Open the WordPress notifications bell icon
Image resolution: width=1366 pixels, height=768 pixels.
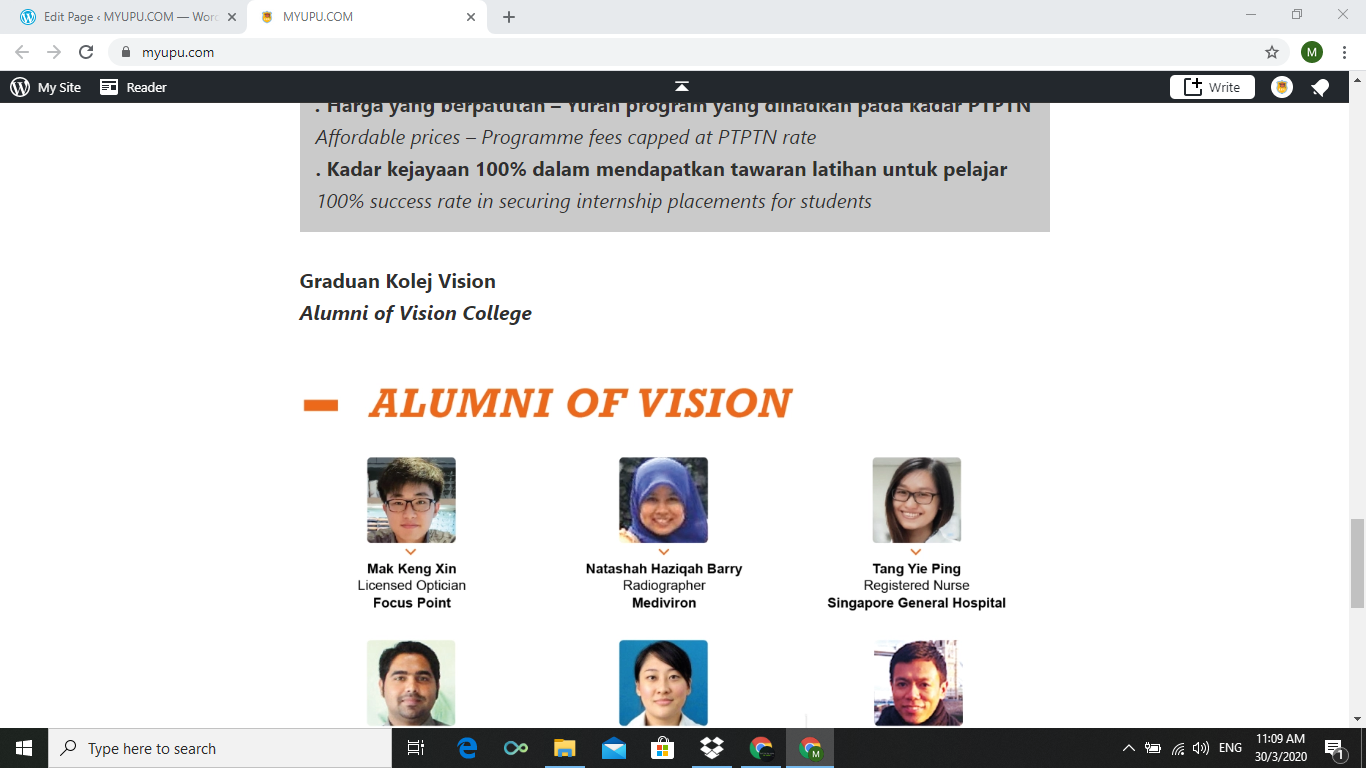[1320, 88]
